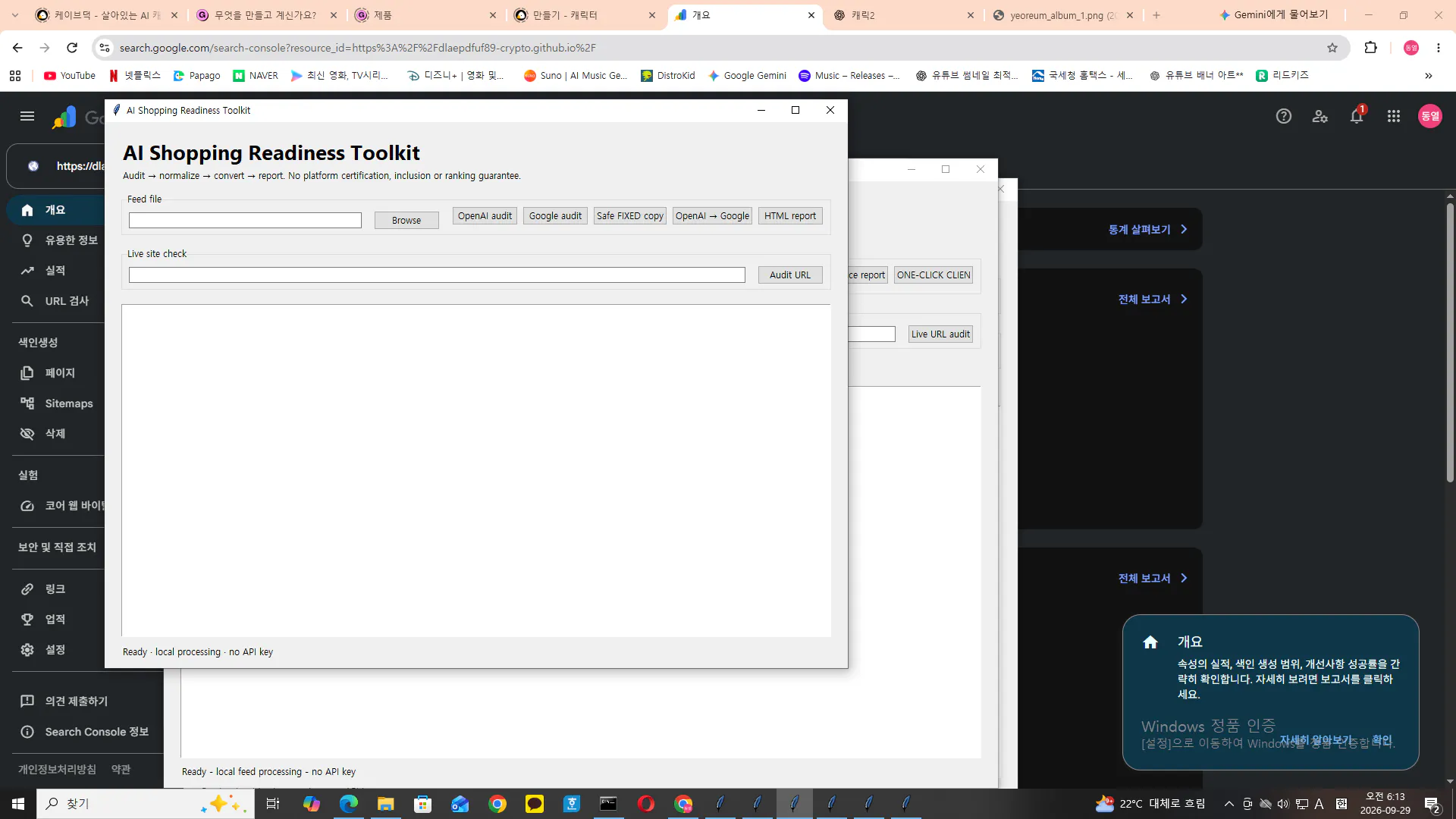Switch to the 제품 browser tab
Viewport: 1456px width, 819px height.
tap(425, 15)
